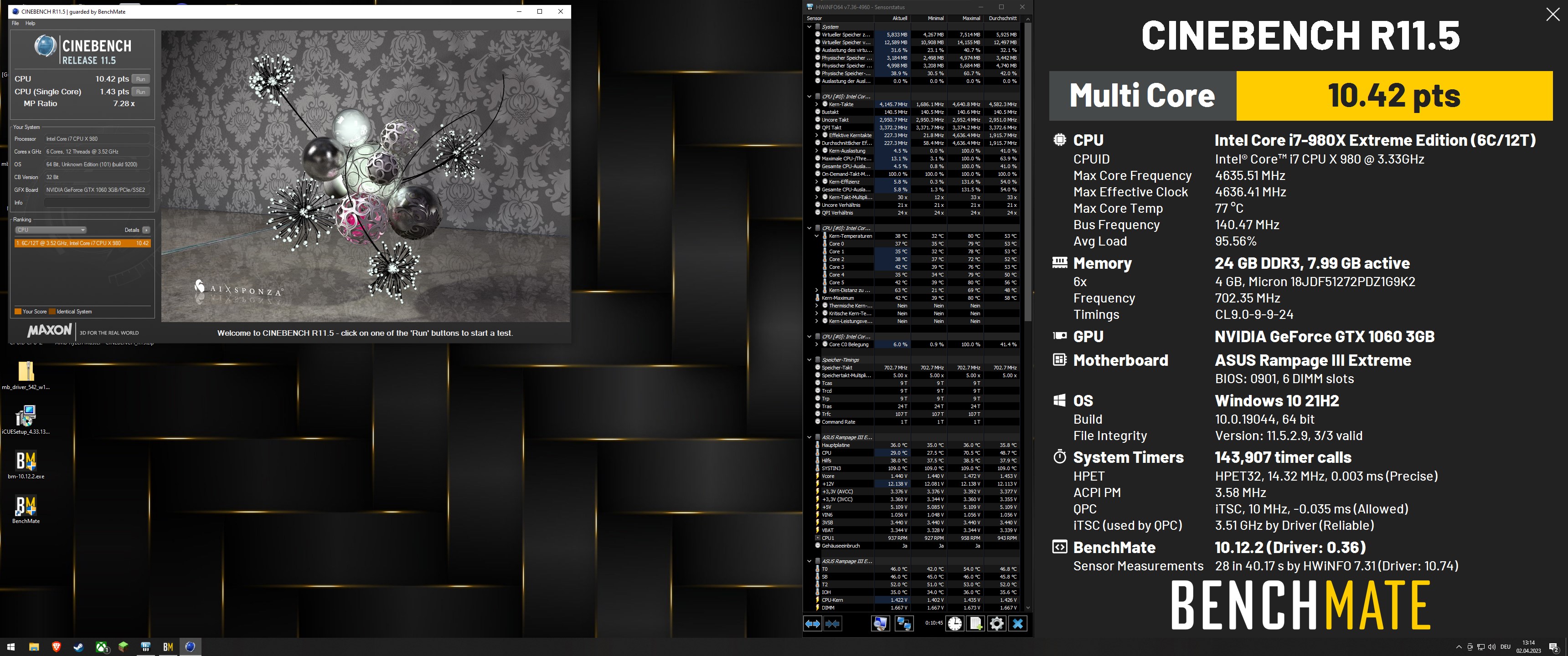
Task: Switch to Cinebench taskbar icon
Action: click(x=191, y=647)
